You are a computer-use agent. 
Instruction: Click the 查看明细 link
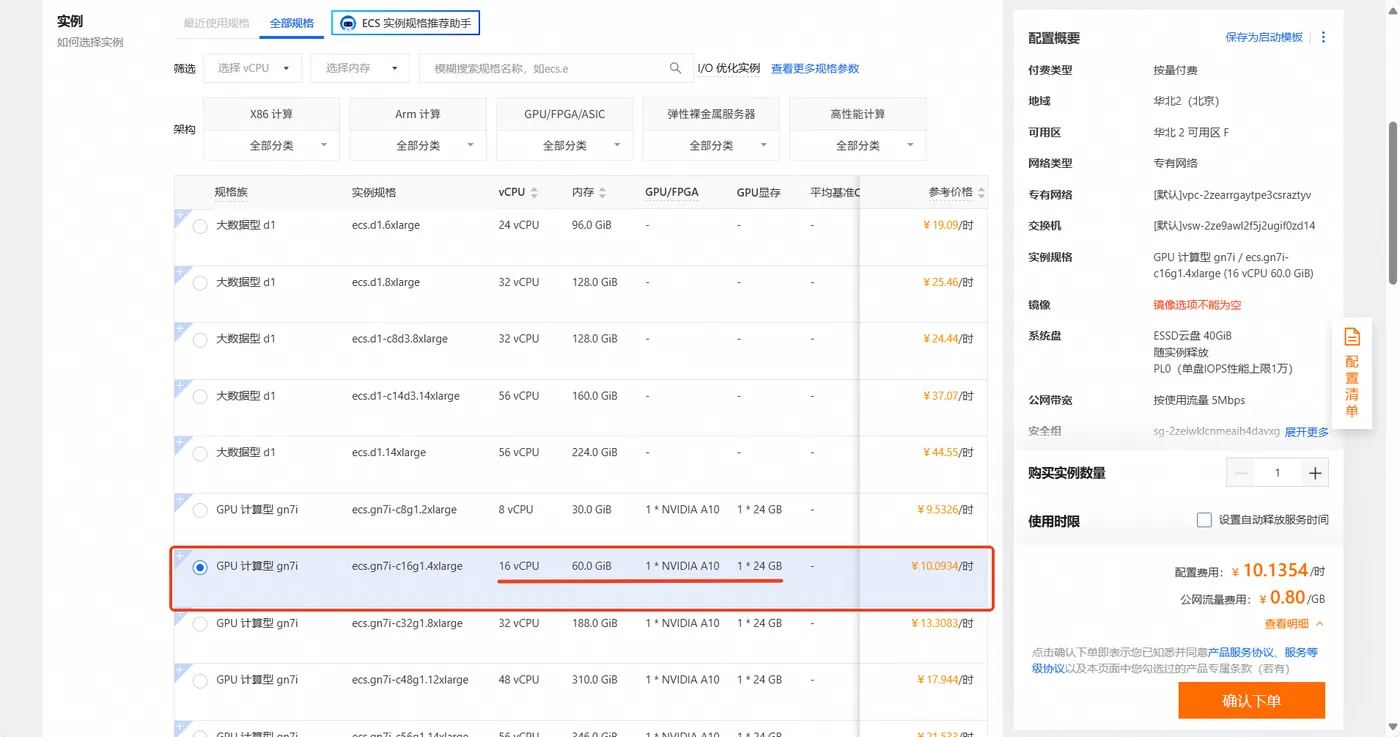(1286, 624)
